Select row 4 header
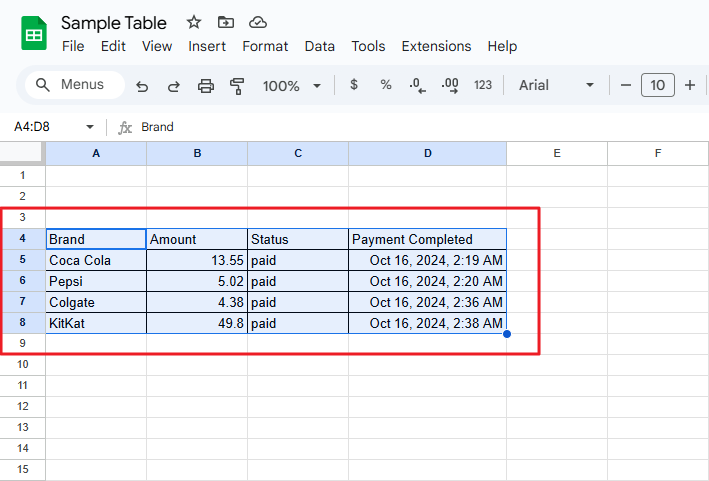The width and height of the screenshot is (709, 481). [x=23, y=238]
